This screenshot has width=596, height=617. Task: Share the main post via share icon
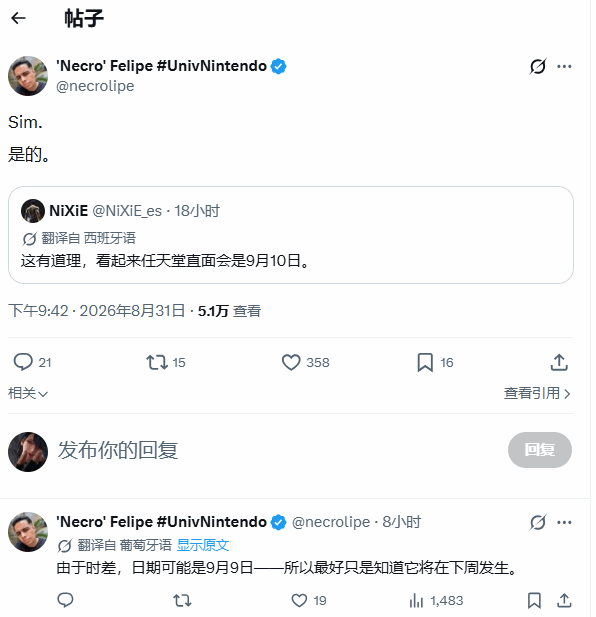pos(559,362)
